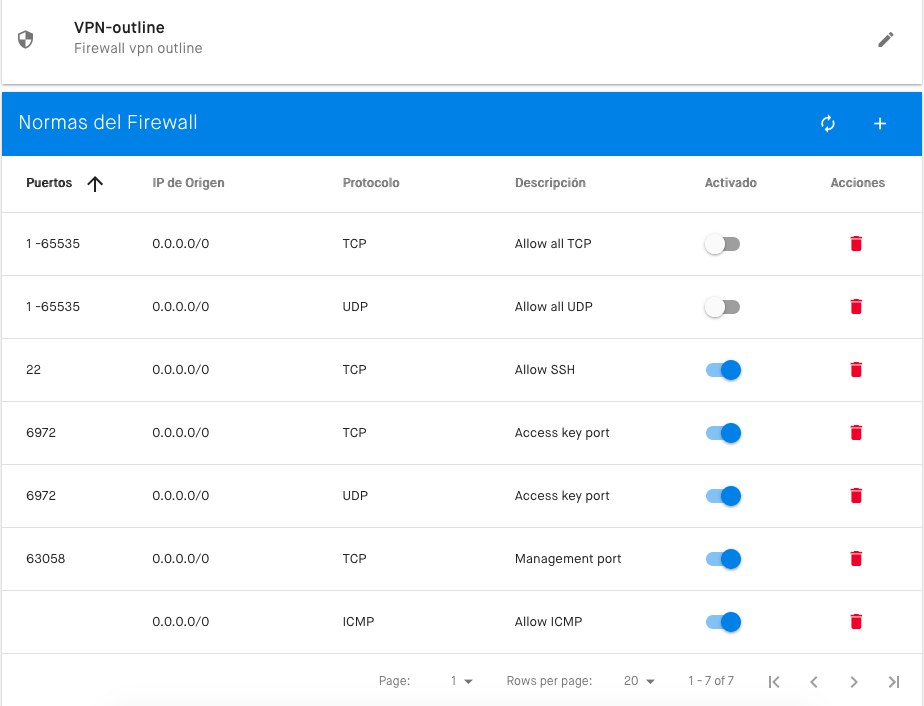Delete the Management port rule
Screen dimensions: 924x706
(x=856, y=559)
